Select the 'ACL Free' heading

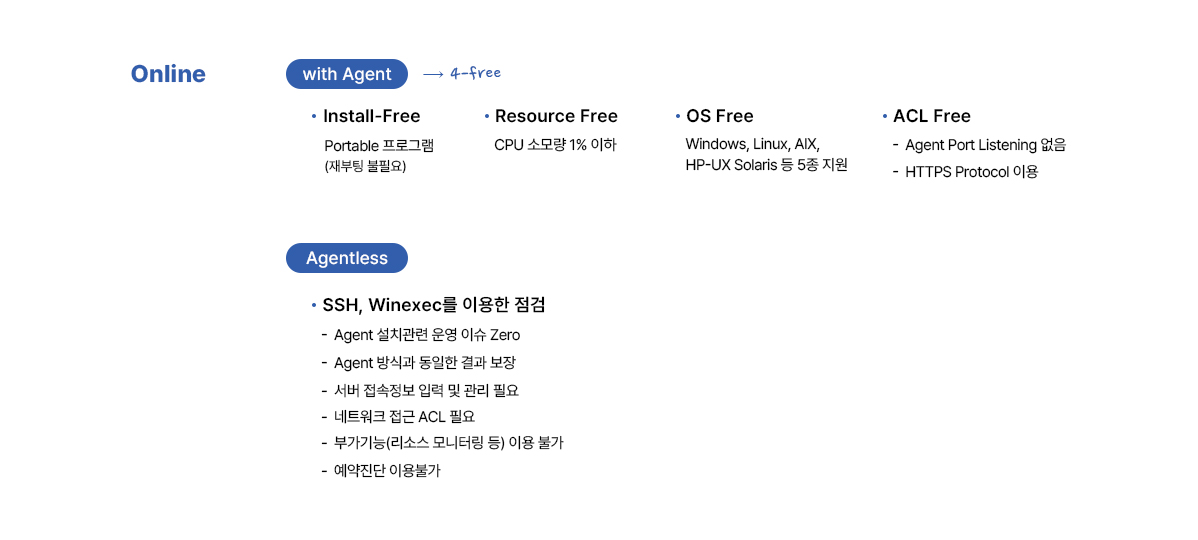click(931, 116)
